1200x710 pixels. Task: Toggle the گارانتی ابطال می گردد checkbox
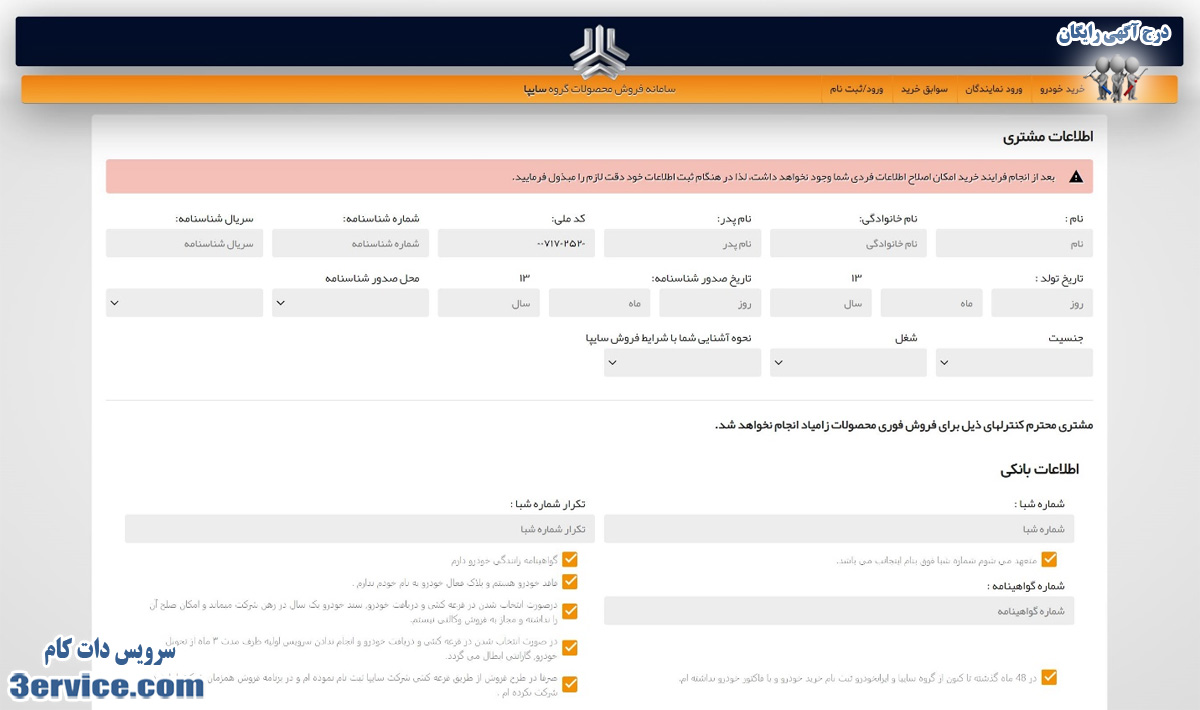pyautogui.click(x=570, y=647)
